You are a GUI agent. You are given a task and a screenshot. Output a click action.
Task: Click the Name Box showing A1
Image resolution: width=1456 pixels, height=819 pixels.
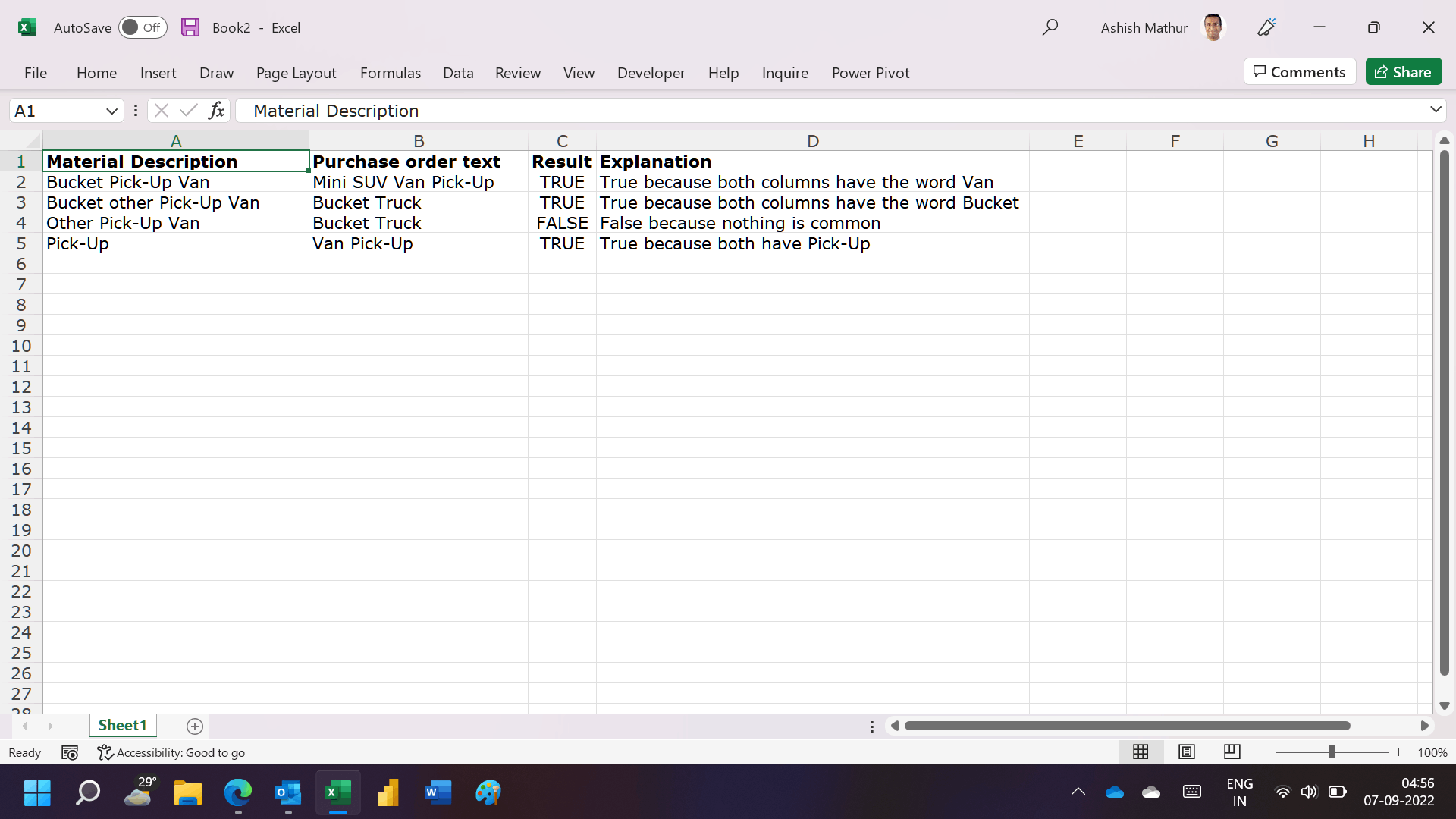pos(57,111)
